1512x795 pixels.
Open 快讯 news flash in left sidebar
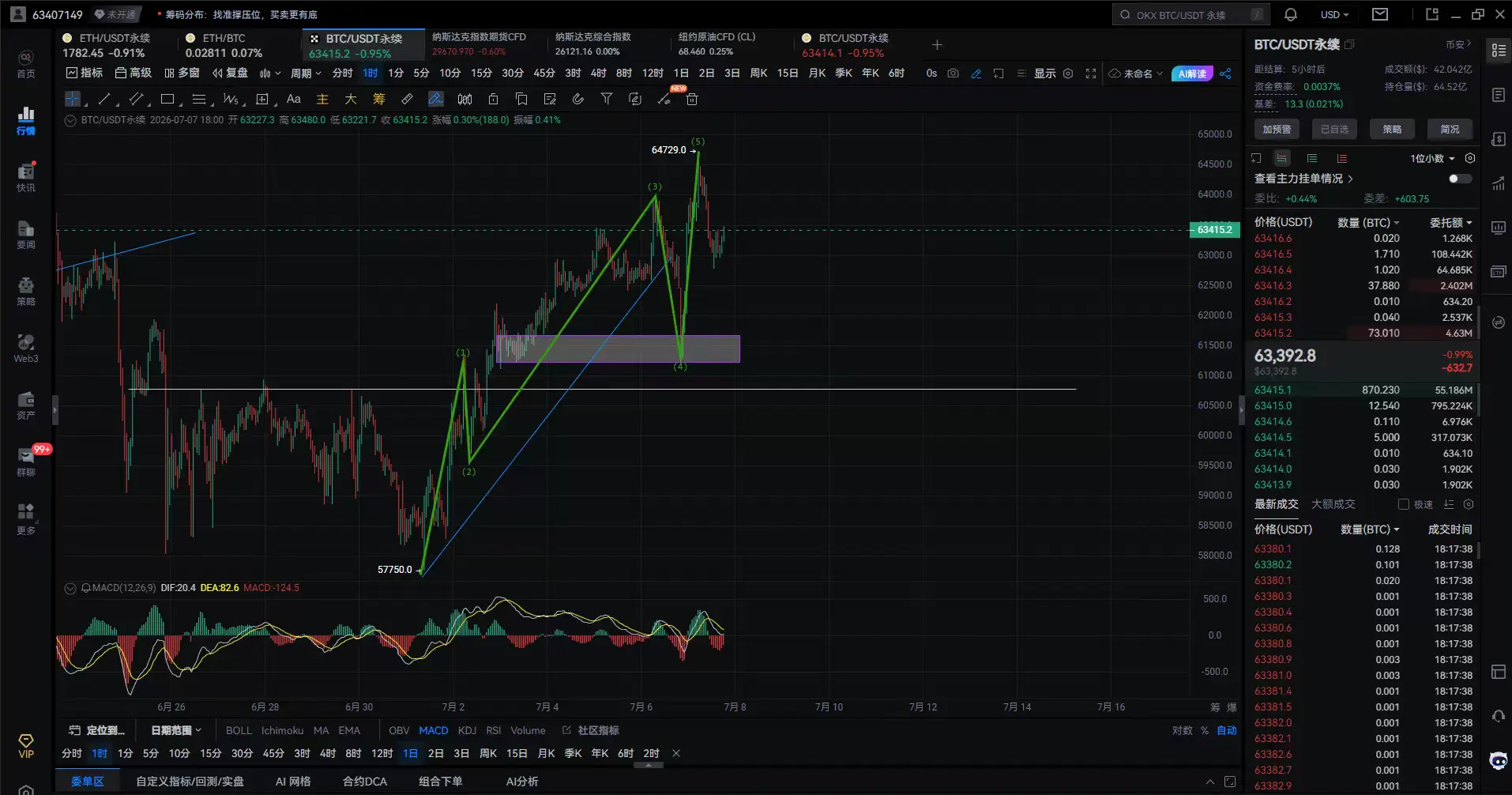click(26, 177)
